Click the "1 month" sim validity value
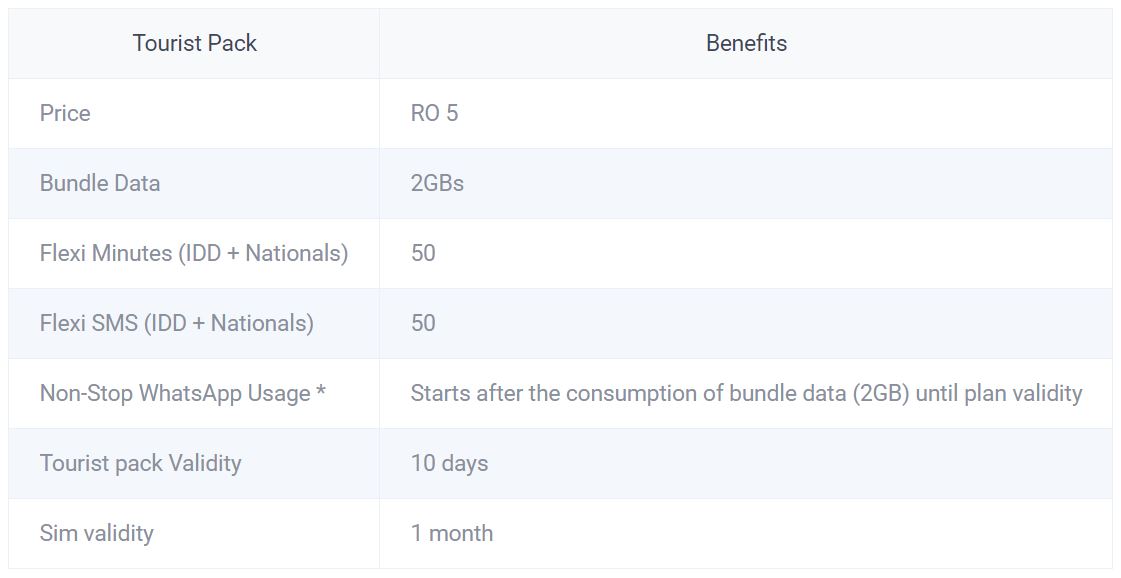The height and width of the screenshot is (578, 1121). coord(451,533)
